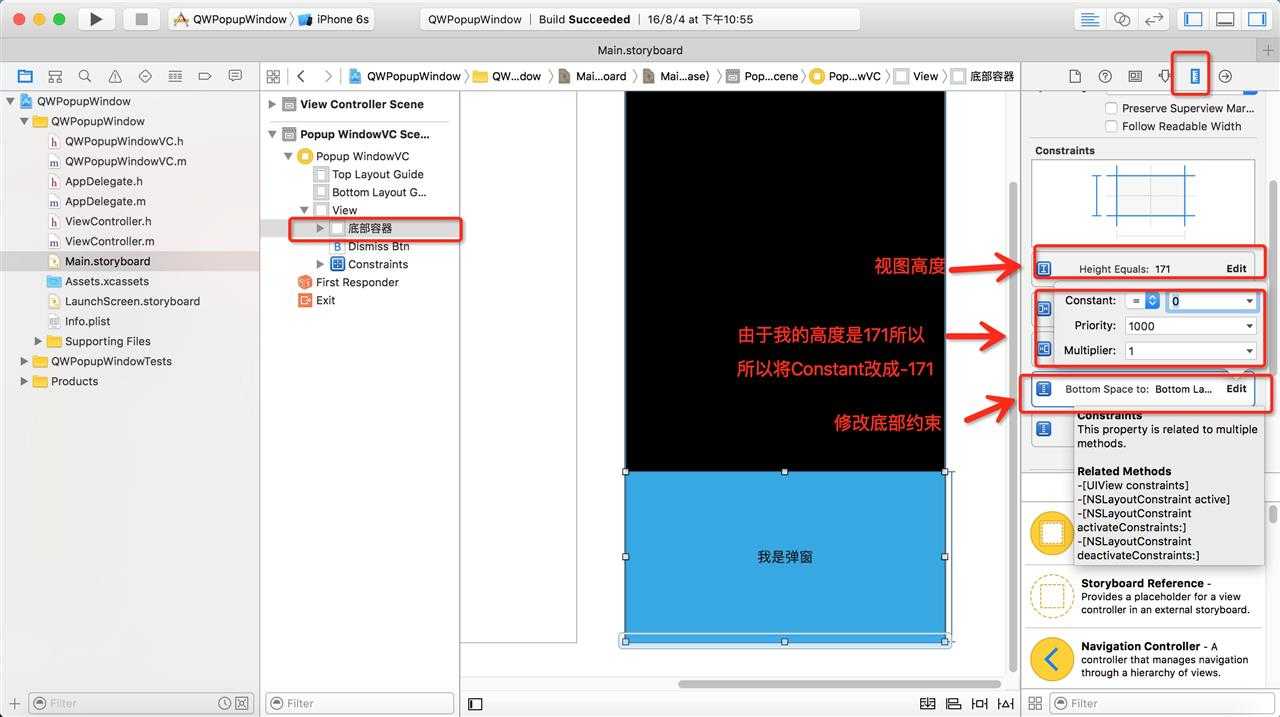Viewport: 1280px width, 717px height.
Task: Open the File inspector
Action: [x=1075, y=76]
